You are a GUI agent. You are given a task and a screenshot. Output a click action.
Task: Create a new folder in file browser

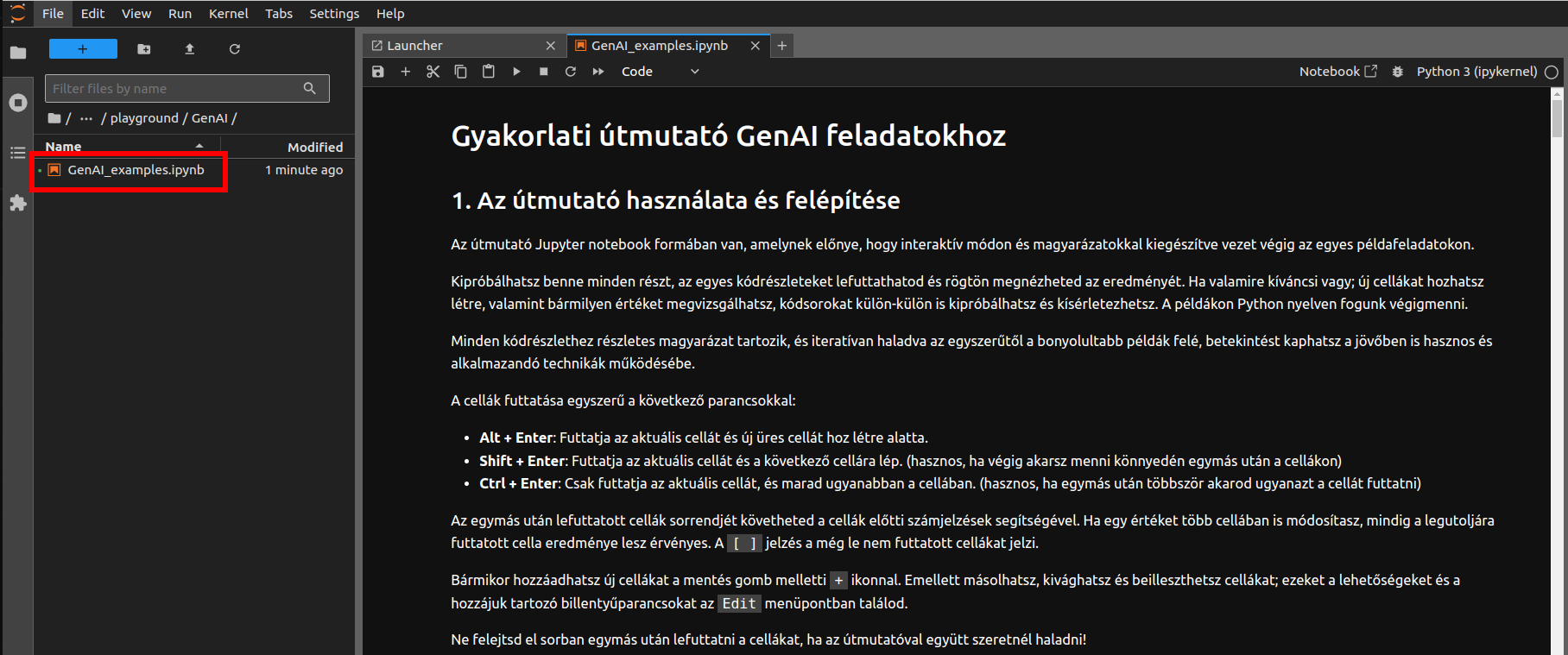pyautogui.click(x=144, y=49)
